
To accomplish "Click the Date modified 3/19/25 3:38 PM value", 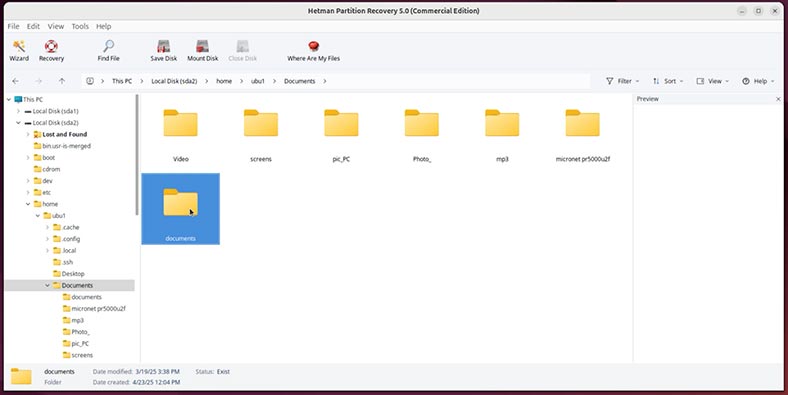I will pyautogui.click(x=157, y=372).
